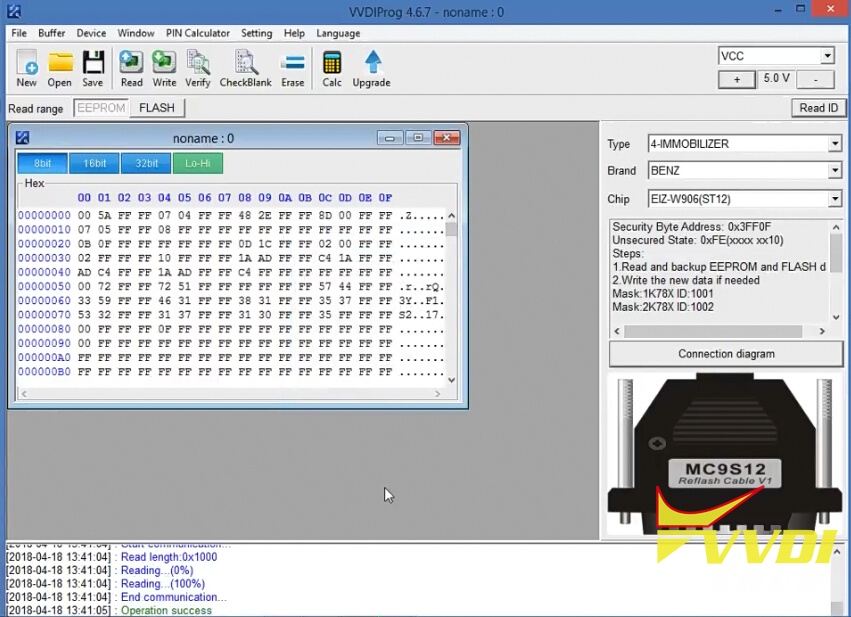Click hex row address 00000000

44,215
